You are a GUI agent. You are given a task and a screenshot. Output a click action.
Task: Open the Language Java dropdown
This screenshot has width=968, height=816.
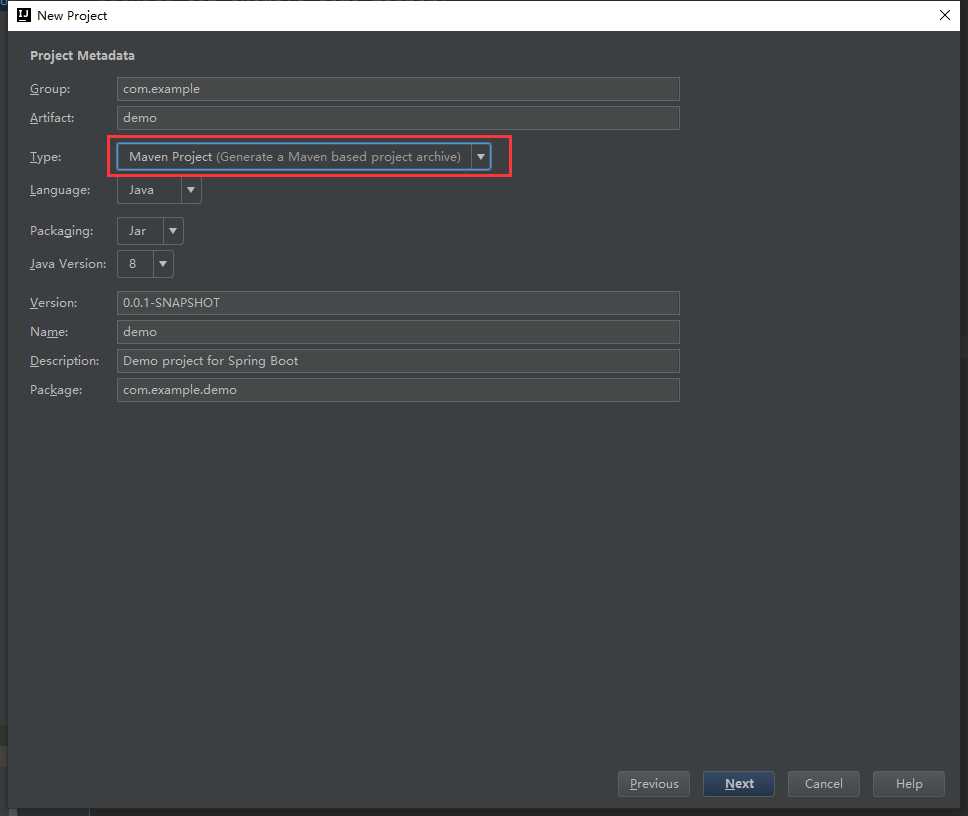(159, 190)
